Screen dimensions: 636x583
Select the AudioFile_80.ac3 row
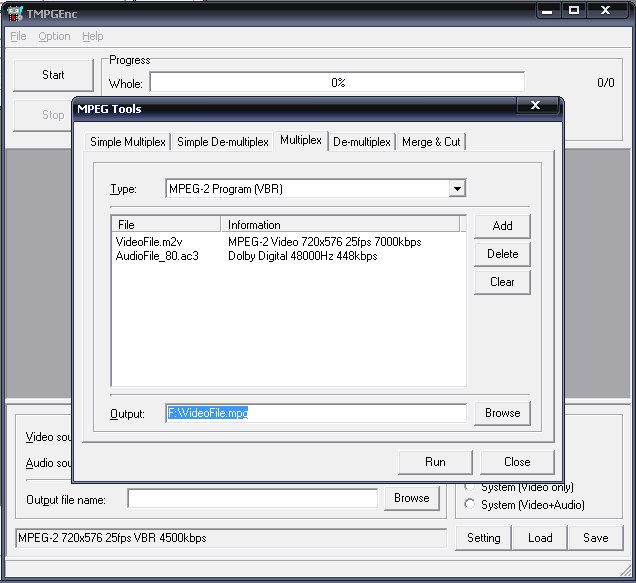click(x=288, y=256)
